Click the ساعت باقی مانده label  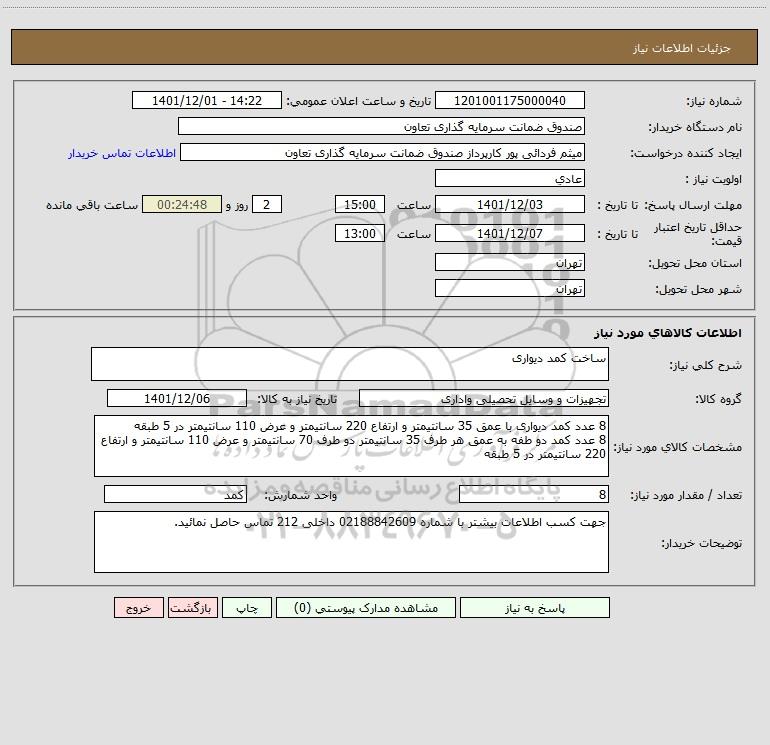pos(92,205)
